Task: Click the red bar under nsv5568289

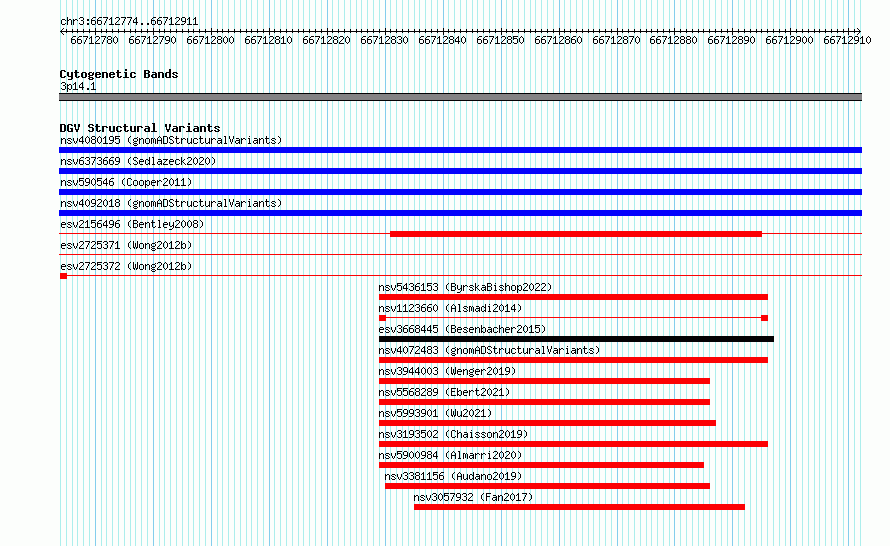Action: pyautogui.click(x=544, y=402)
